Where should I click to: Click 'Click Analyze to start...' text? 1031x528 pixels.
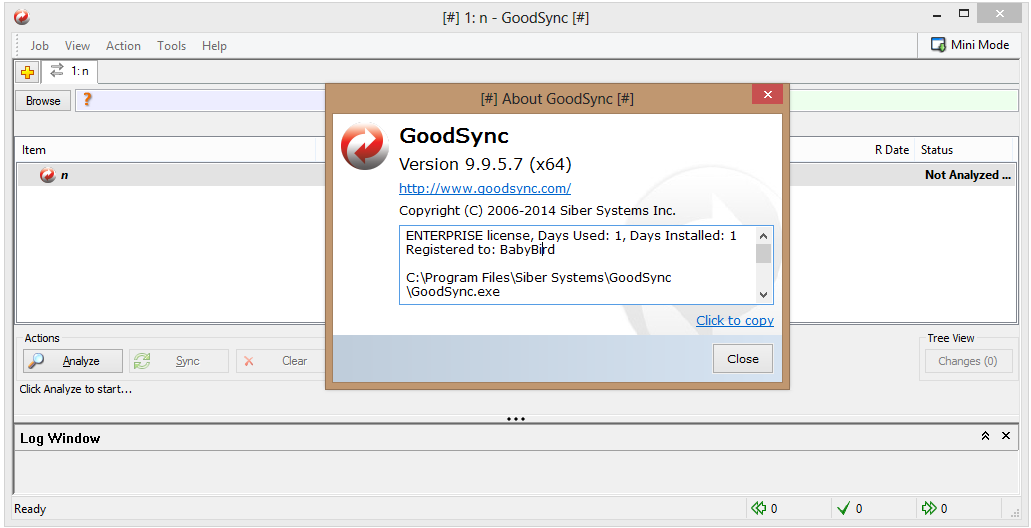[76, 389]
